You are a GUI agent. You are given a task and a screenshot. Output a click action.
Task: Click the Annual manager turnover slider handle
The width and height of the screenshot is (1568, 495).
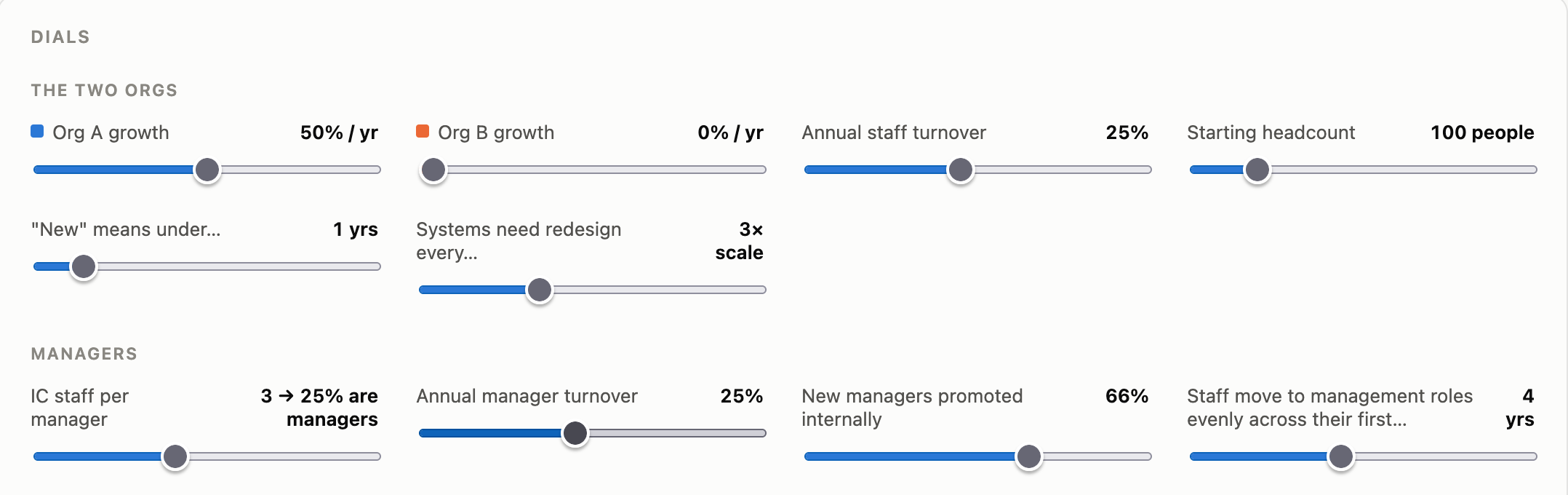(575, 433)
